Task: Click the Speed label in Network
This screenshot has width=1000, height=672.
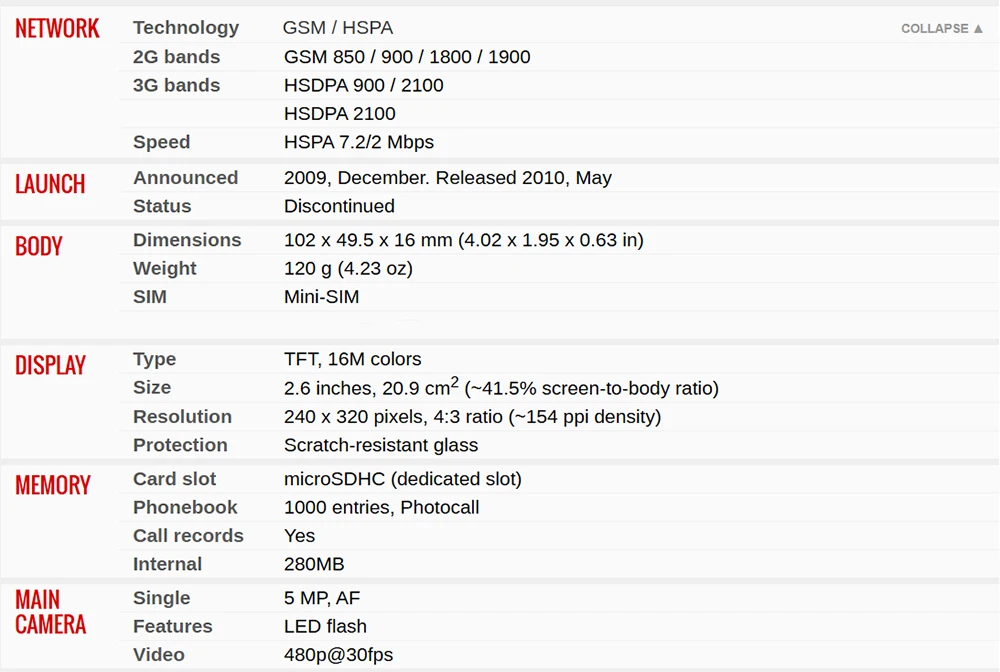Action: pos(161,142)
